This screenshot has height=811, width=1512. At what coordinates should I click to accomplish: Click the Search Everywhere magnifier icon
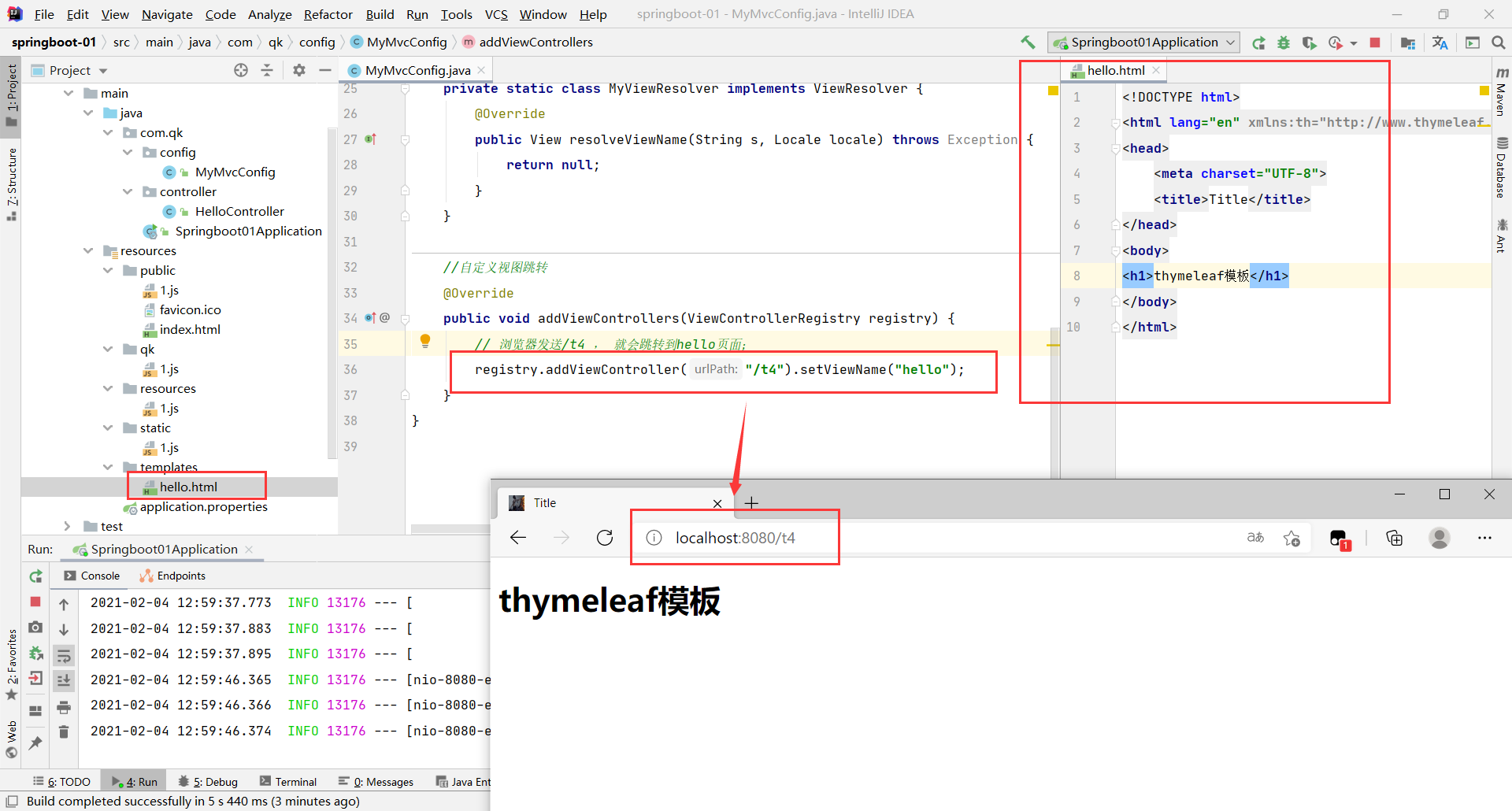(1499, 43)
